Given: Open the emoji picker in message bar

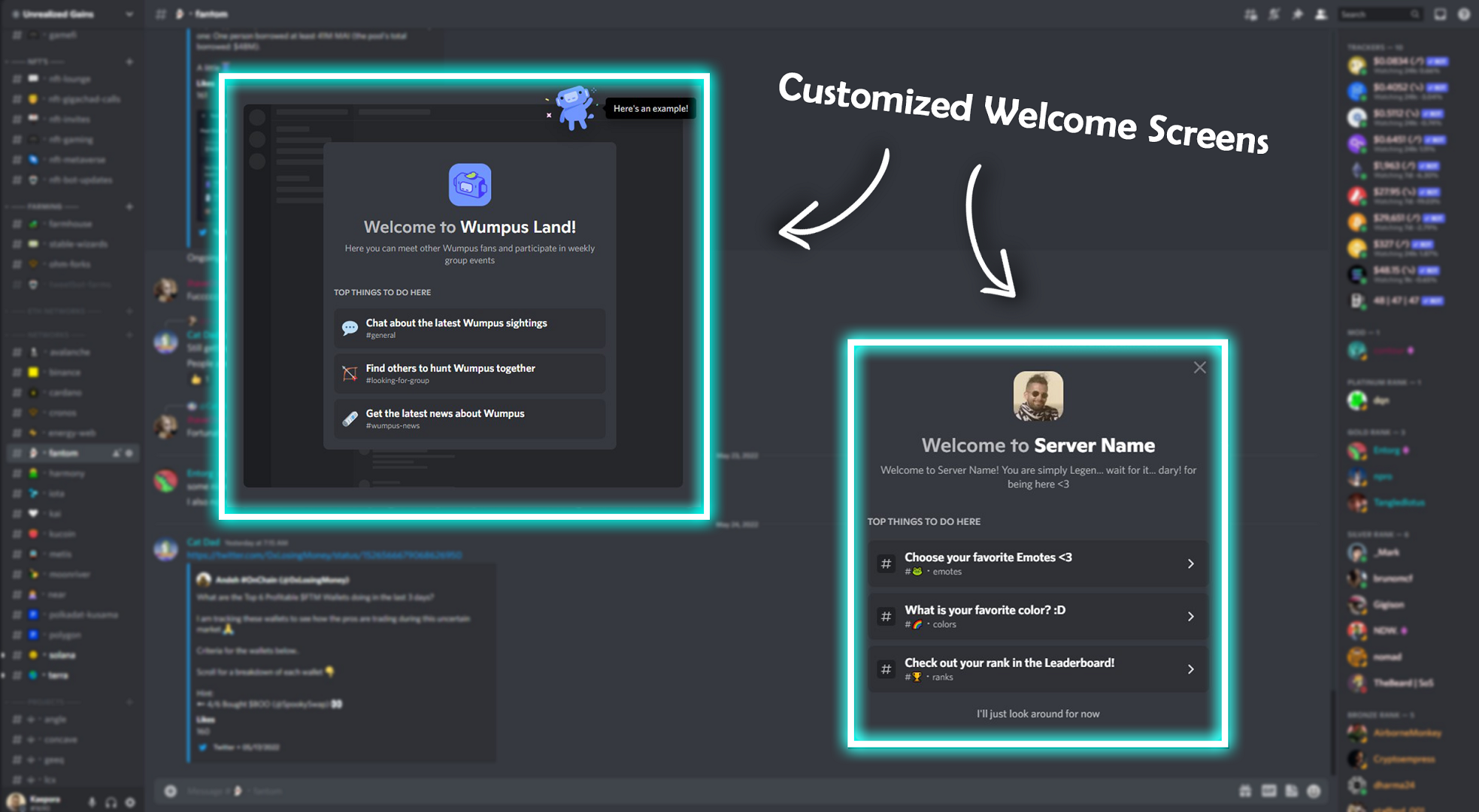Looking at the screenshot, I should (1314, 791).
